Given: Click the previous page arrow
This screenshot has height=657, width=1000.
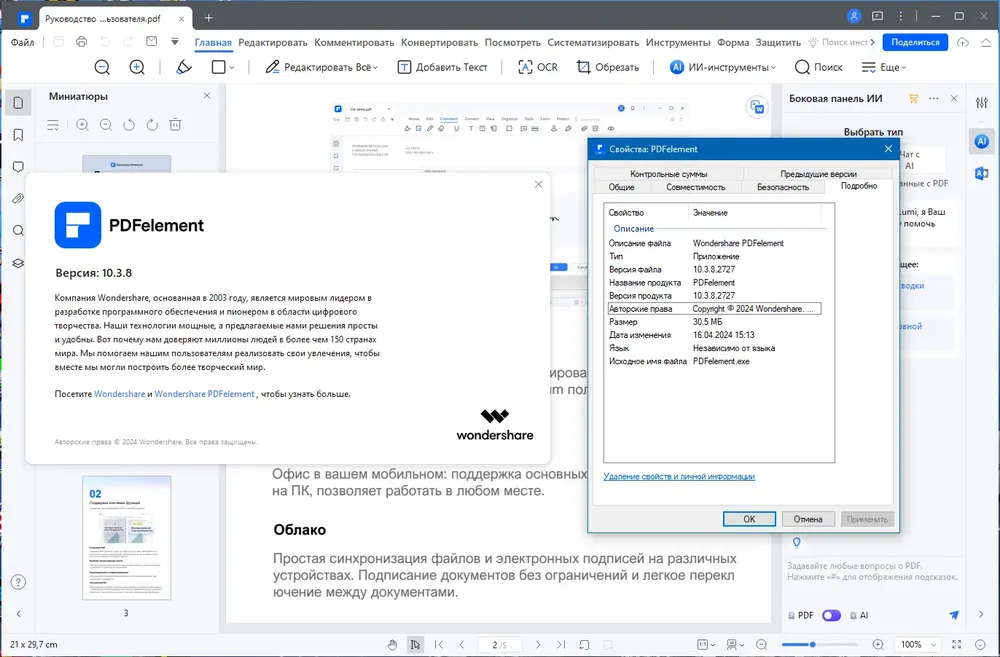Looking at the screenshot, I should 462,645.
